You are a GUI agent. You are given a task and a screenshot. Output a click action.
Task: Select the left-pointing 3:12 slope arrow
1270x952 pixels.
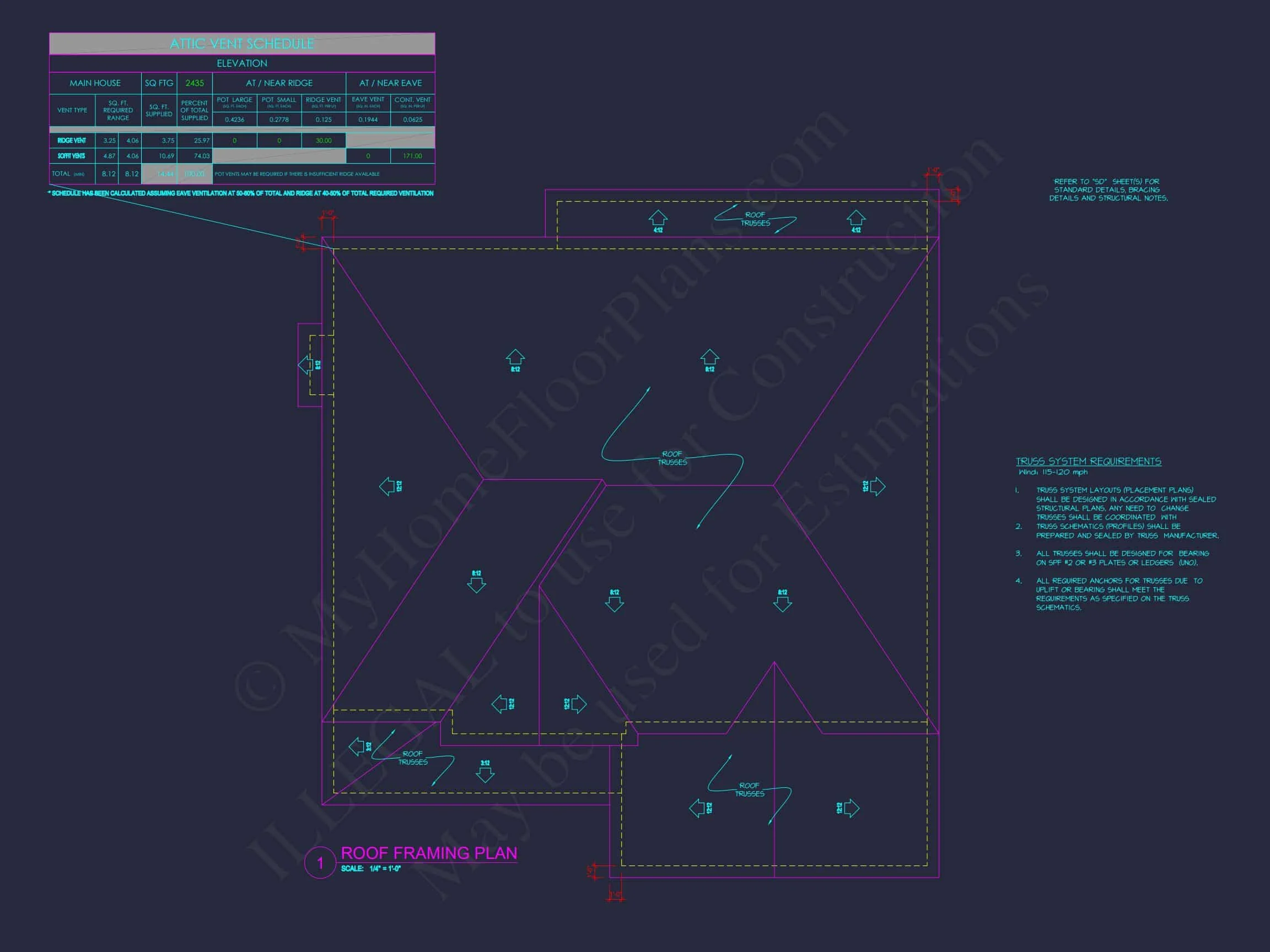(x=357, y=747)
